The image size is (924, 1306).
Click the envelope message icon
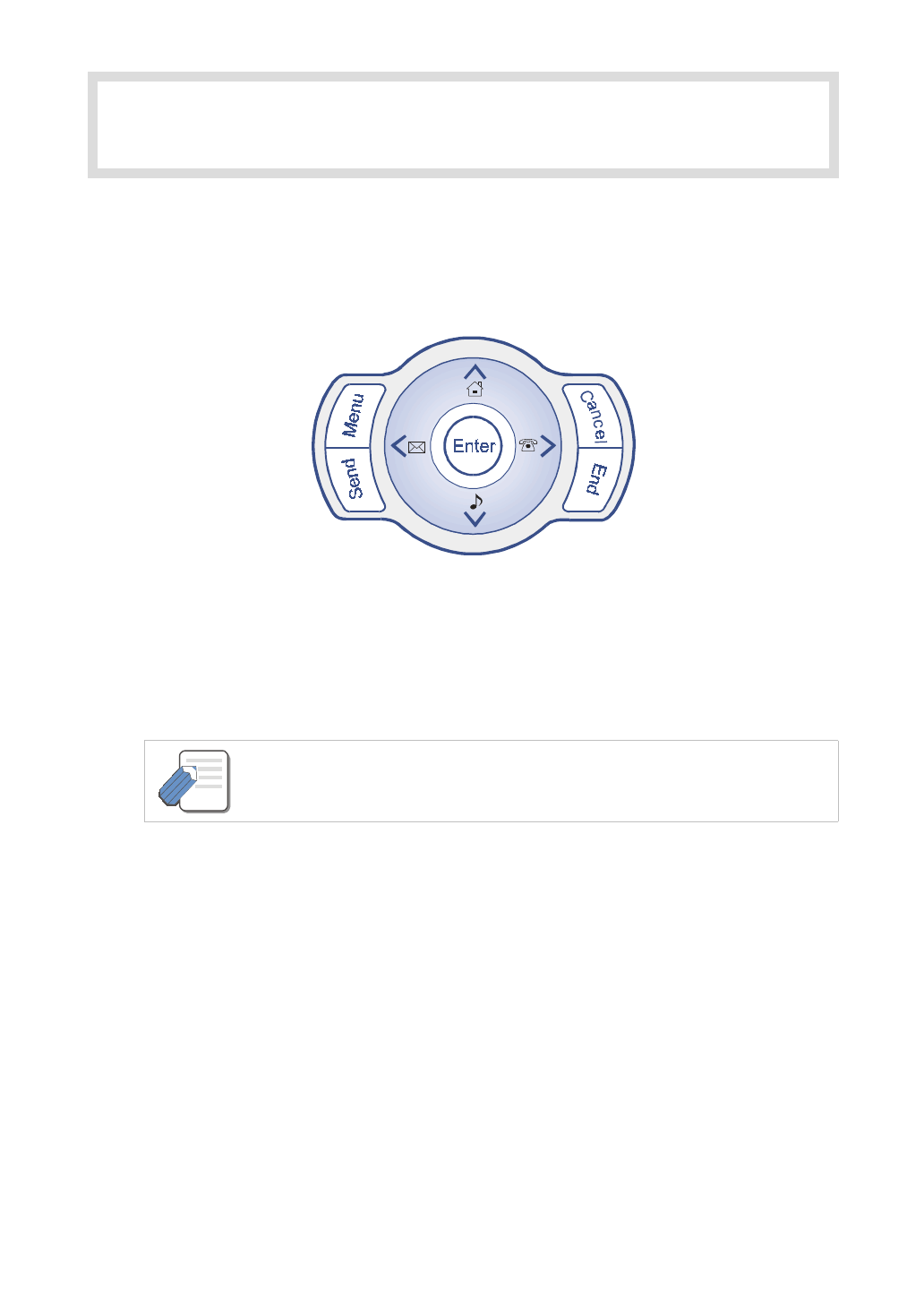[x=416, y=446]
